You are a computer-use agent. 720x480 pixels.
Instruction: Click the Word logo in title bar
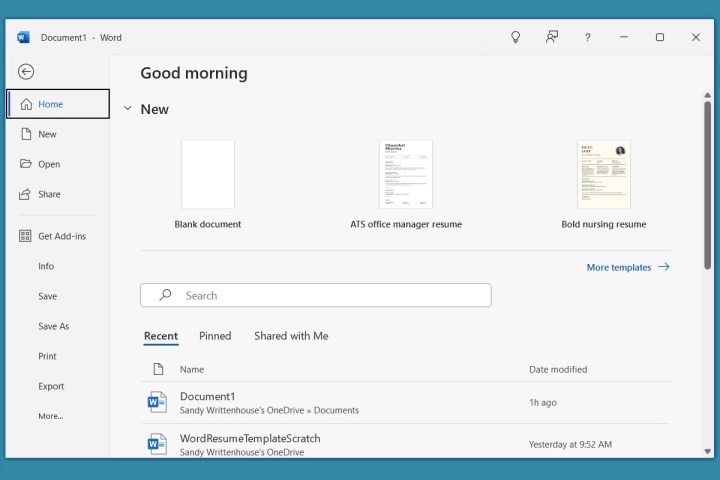[x=23, y=37]
